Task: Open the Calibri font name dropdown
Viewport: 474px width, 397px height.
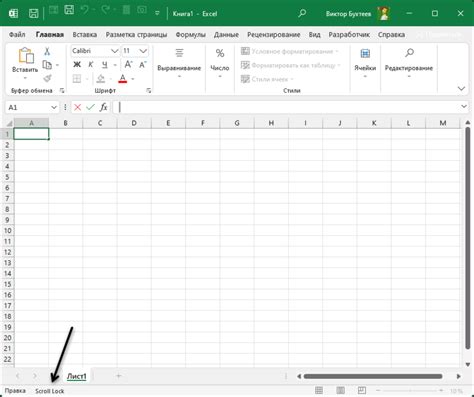Action: coord(115,51)
